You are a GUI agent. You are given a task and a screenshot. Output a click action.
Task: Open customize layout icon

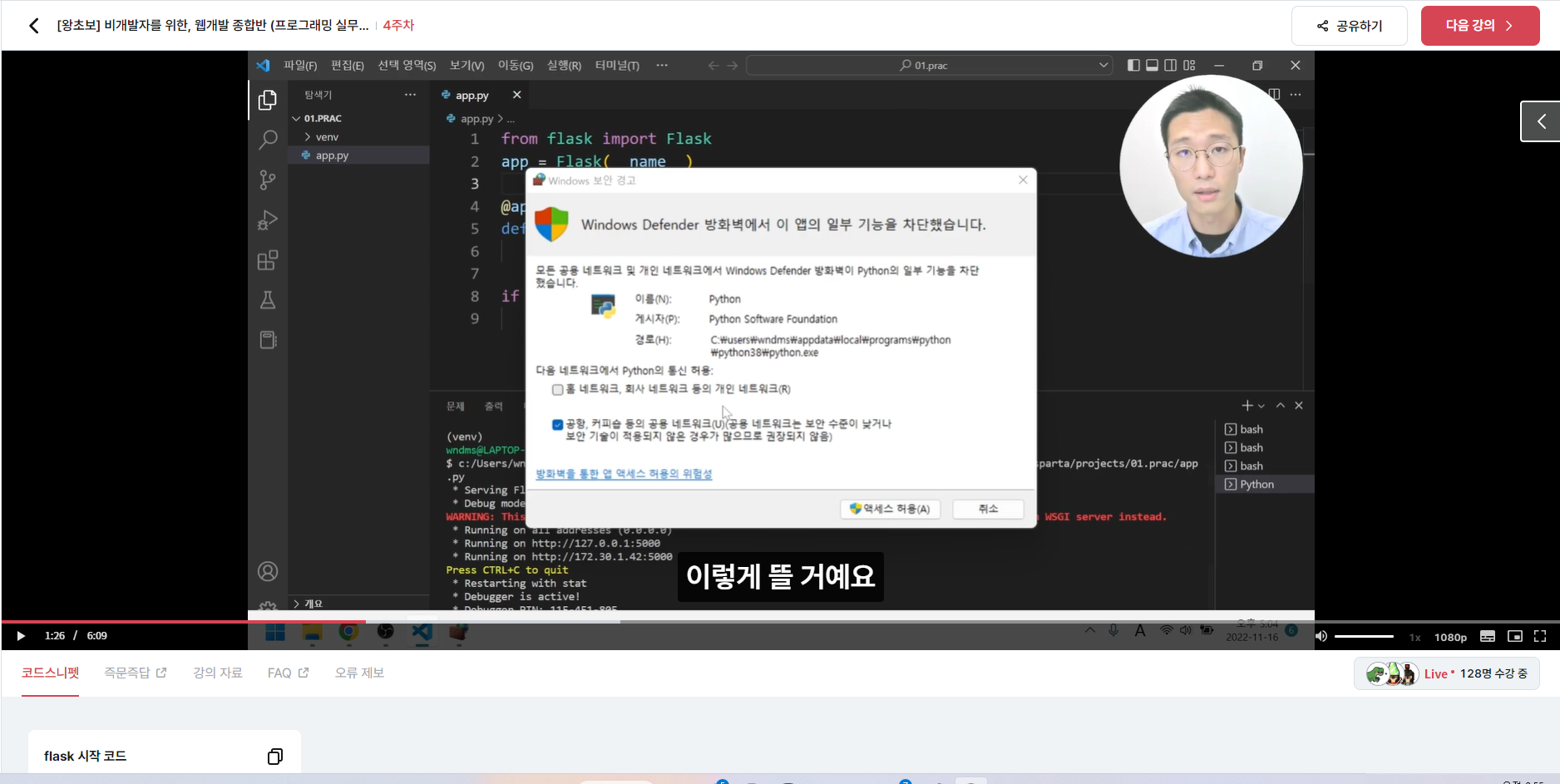pos(1189,65)
